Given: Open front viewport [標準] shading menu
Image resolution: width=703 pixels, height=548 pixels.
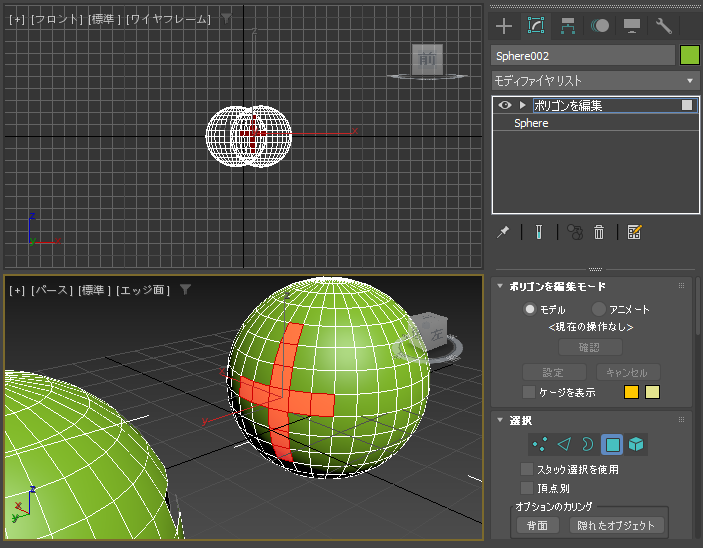Looking at the screenshot, I should tap(104, 19).
